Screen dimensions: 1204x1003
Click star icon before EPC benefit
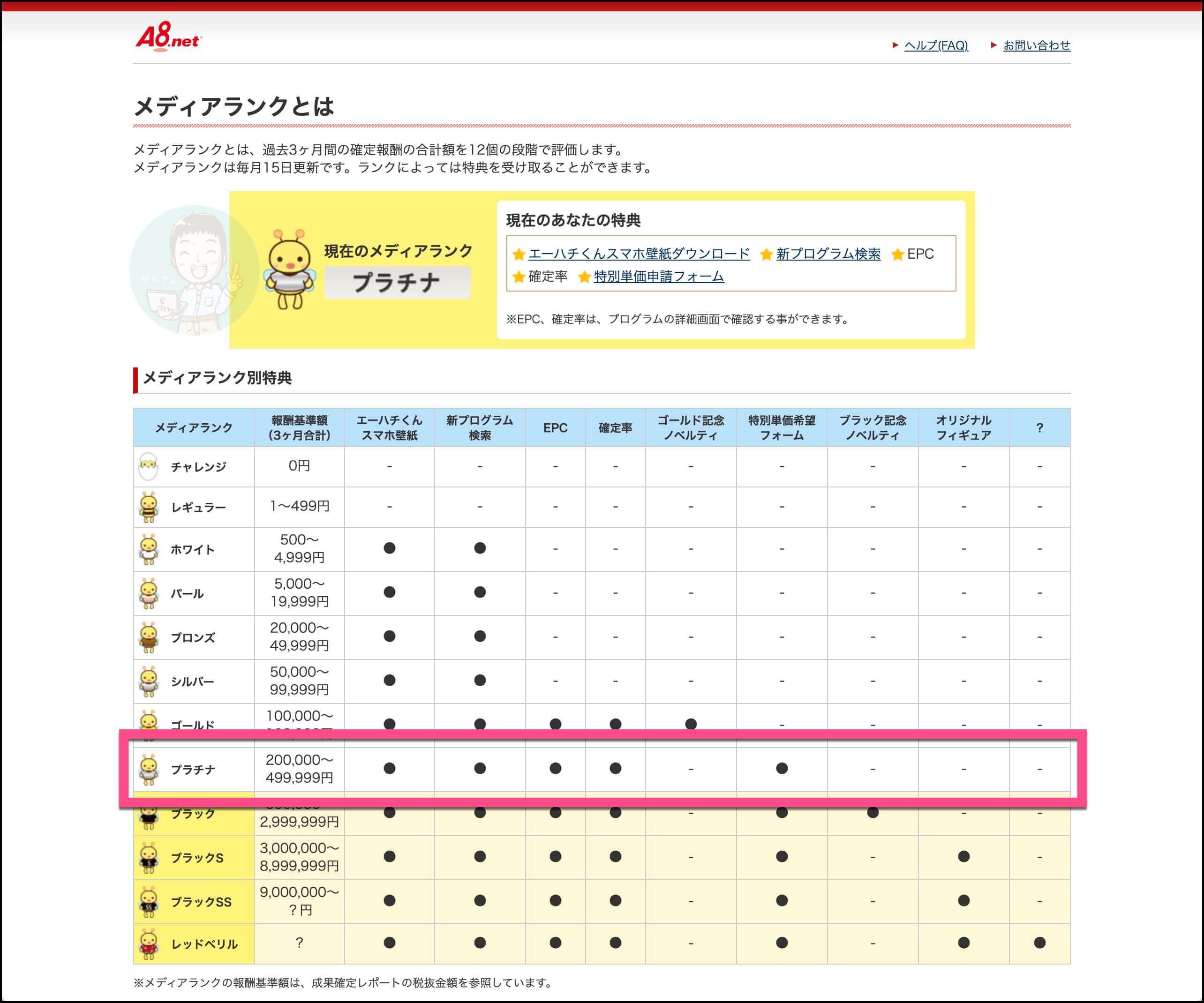pyautogui.click(x=898, y=254)
